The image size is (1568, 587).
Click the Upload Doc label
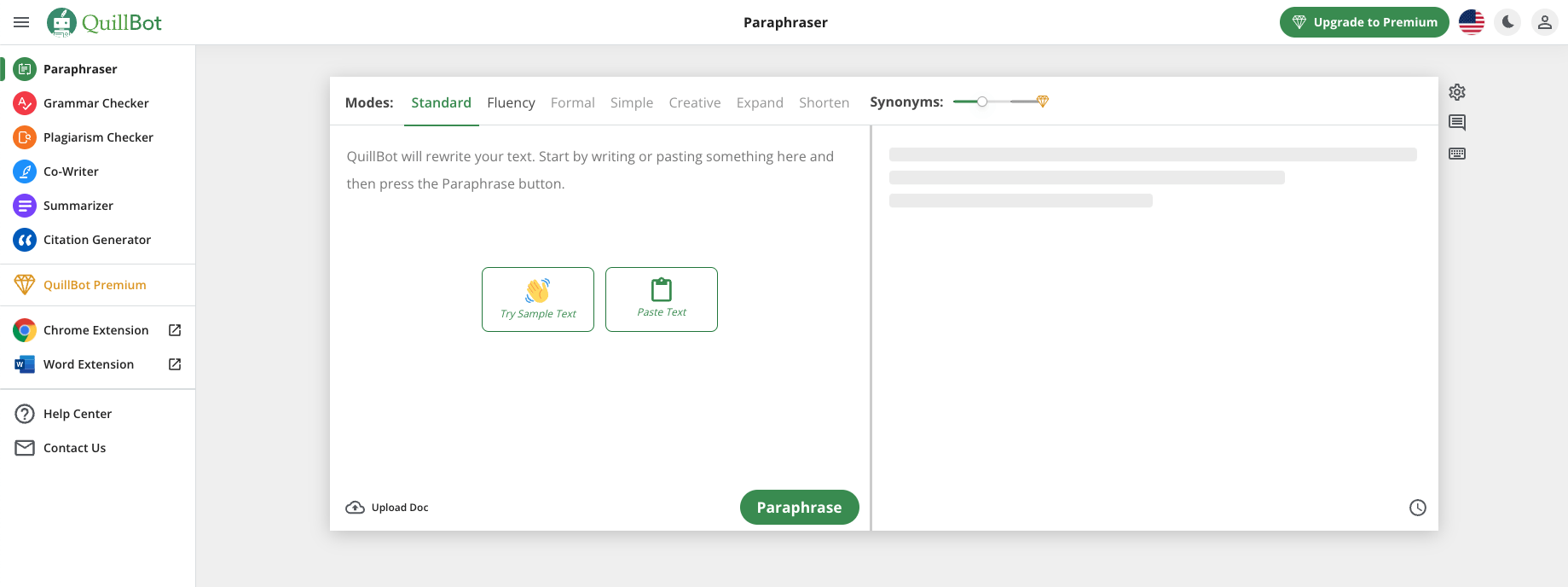pos(400,508)
